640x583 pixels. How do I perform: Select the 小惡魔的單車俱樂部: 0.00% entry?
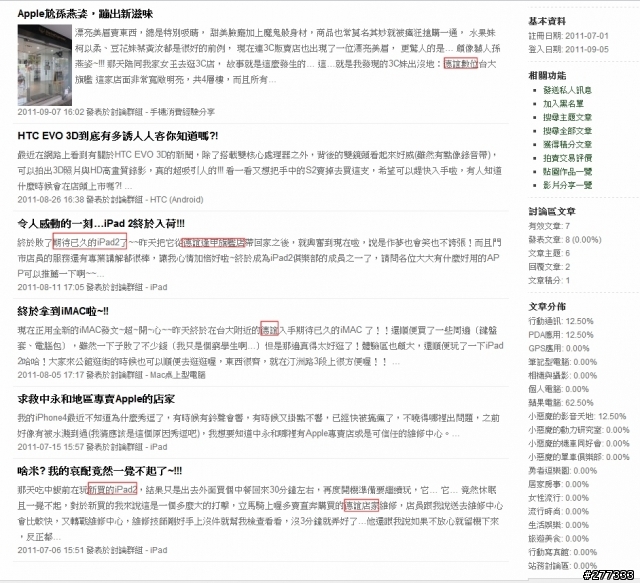pyautogui.click(x=579, y=457)
